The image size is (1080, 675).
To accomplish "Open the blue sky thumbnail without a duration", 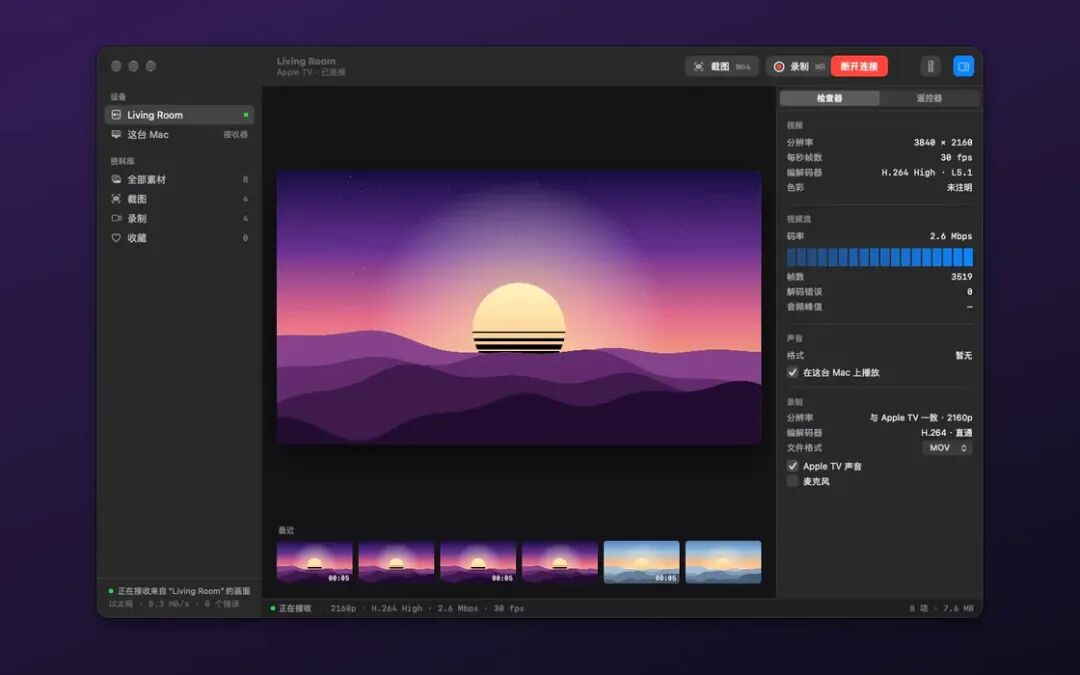I will [x=723, y=562].
